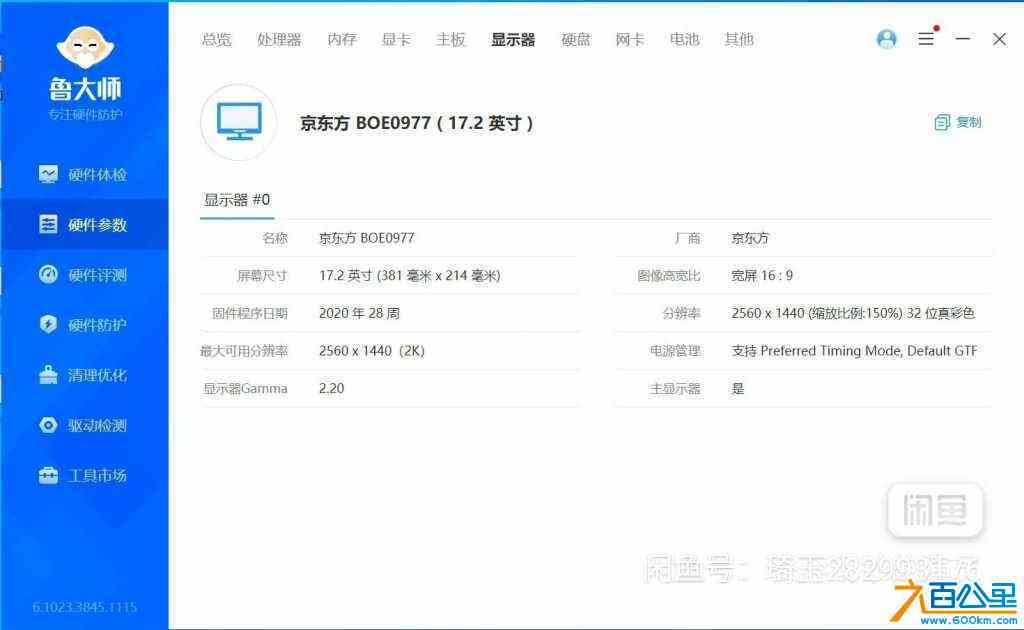The width and height of the screenshot is (1024, 630).
Task: Click the 屏幕尺寸 label
Action: pyautogui.click(x=262, y=276)
